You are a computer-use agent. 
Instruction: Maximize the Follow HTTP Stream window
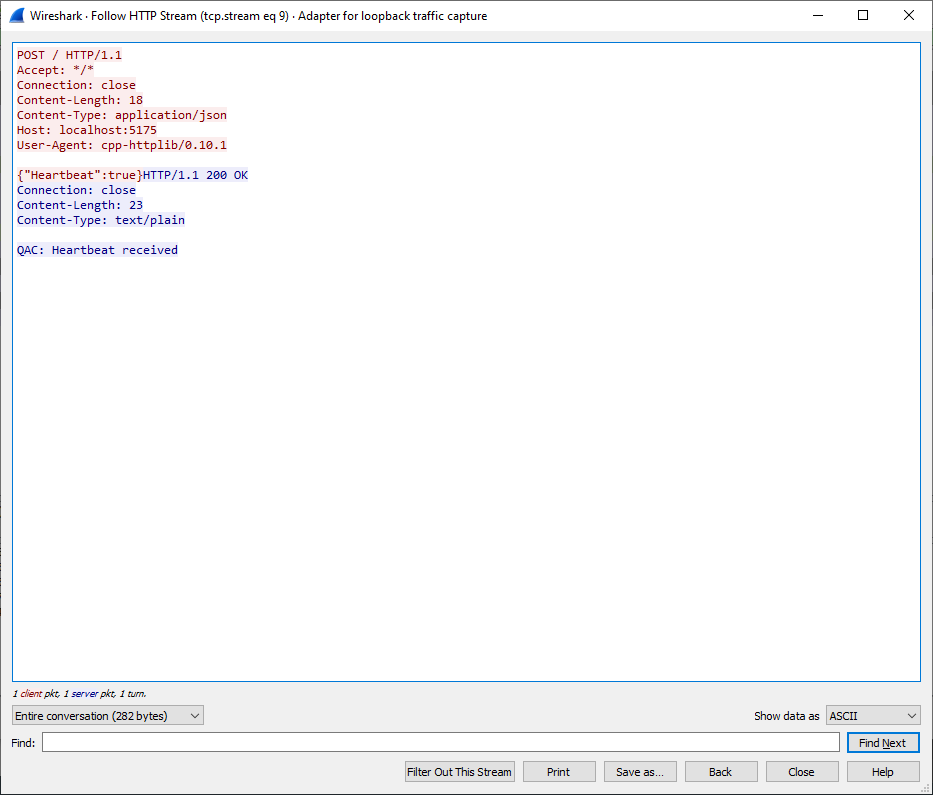[x=863, y=16]
